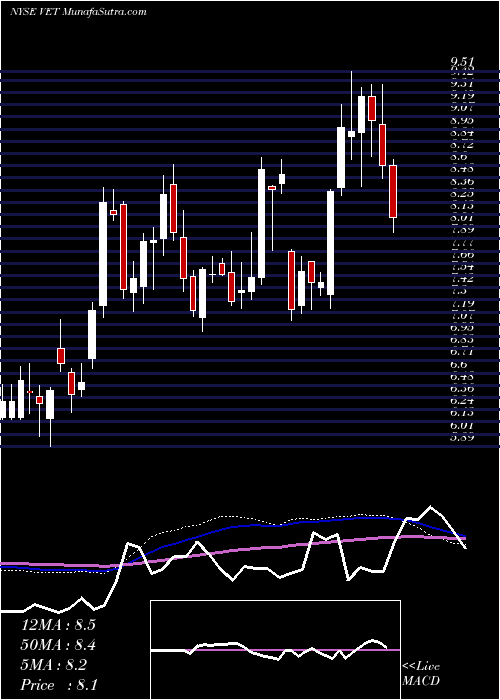
Task: Select the 12MA : 8.5 value
Action: tap(58, 625)
